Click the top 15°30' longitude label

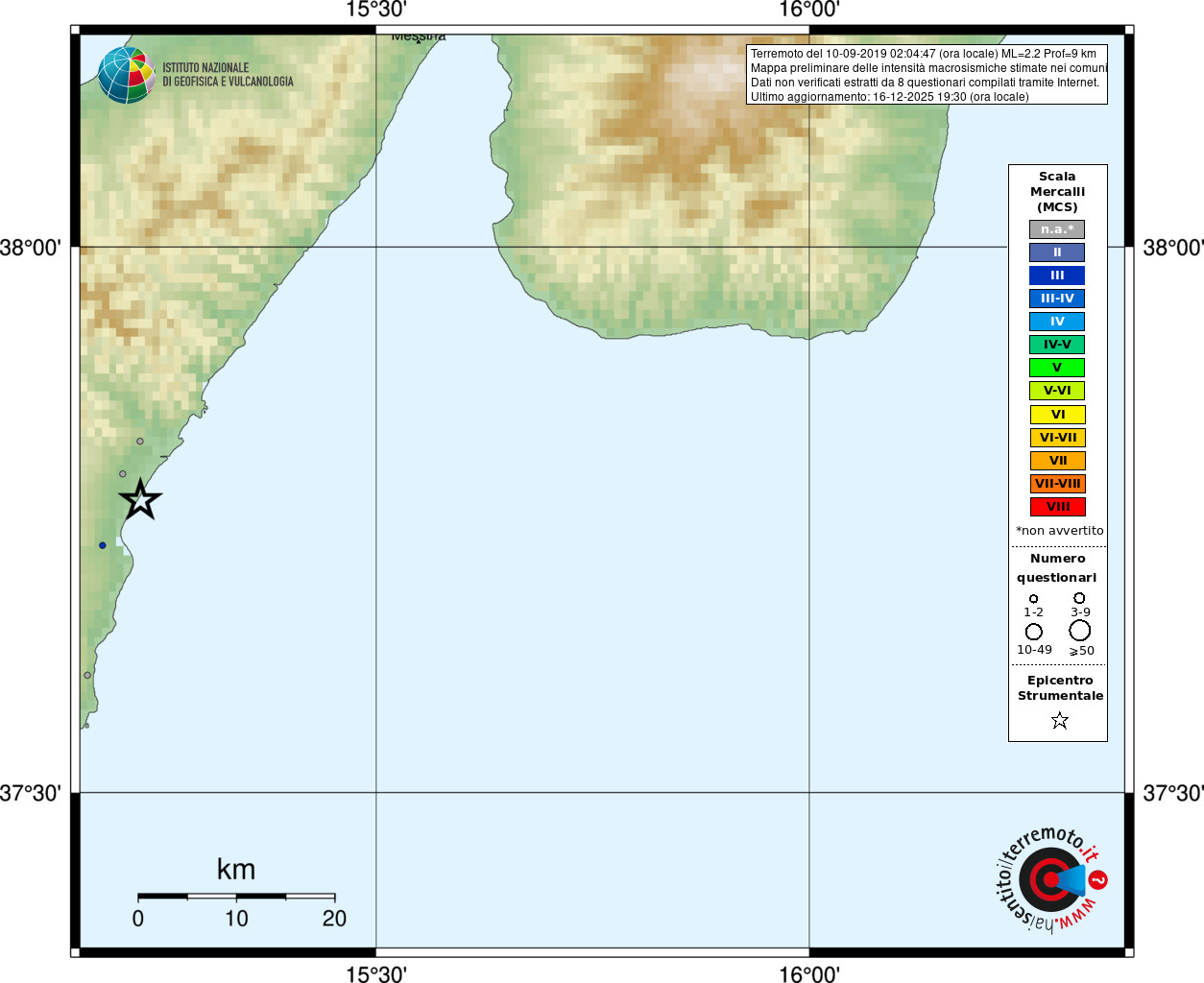coord(375,10)
